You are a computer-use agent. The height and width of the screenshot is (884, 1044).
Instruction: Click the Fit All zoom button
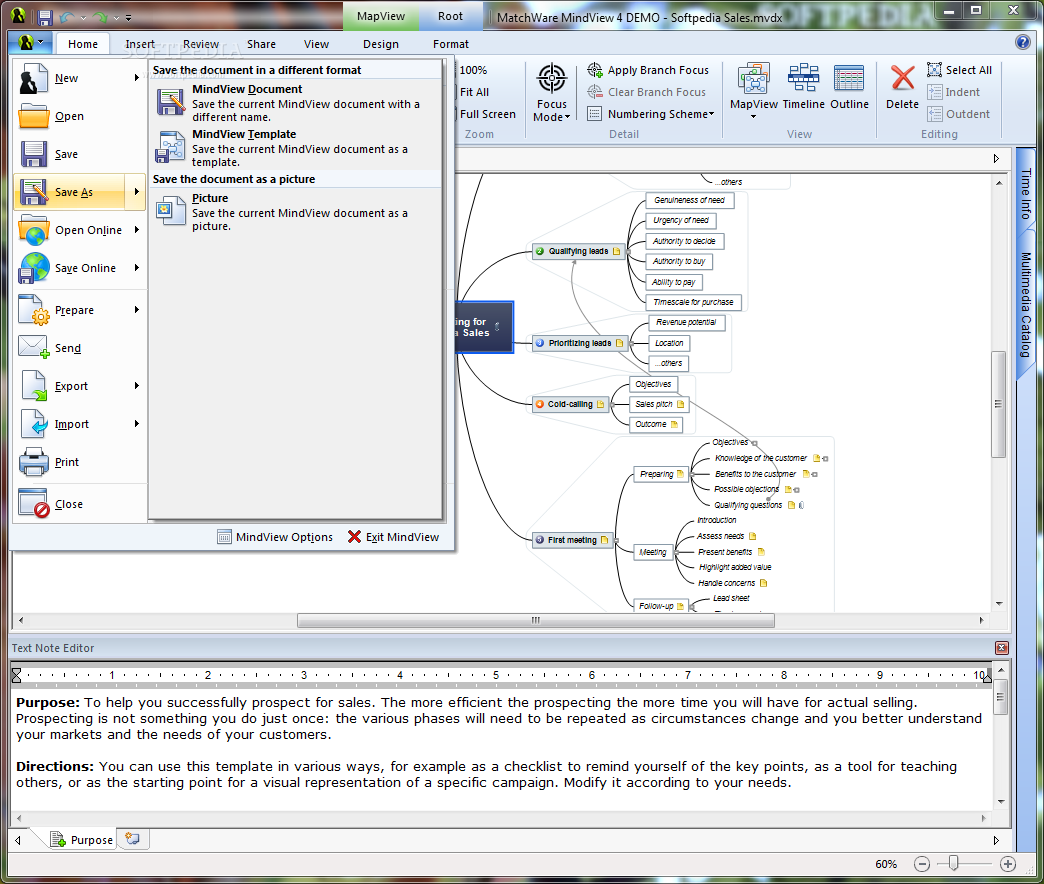tap(474, 92)
